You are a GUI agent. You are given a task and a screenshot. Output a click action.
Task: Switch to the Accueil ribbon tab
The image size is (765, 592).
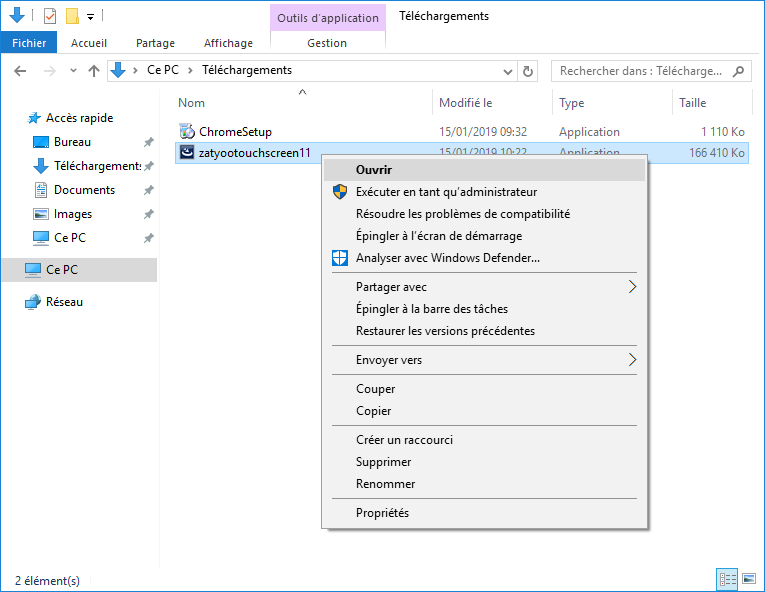tap(89, 43)
